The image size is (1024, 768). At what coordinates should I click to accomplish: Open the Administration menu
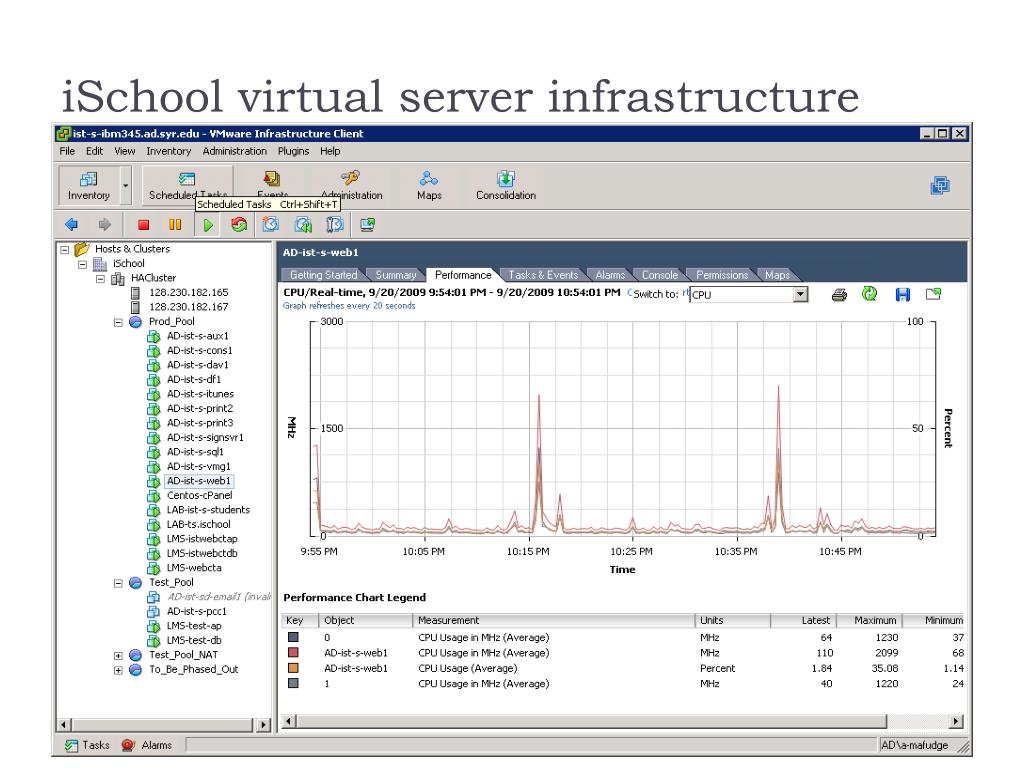point(234,151)
